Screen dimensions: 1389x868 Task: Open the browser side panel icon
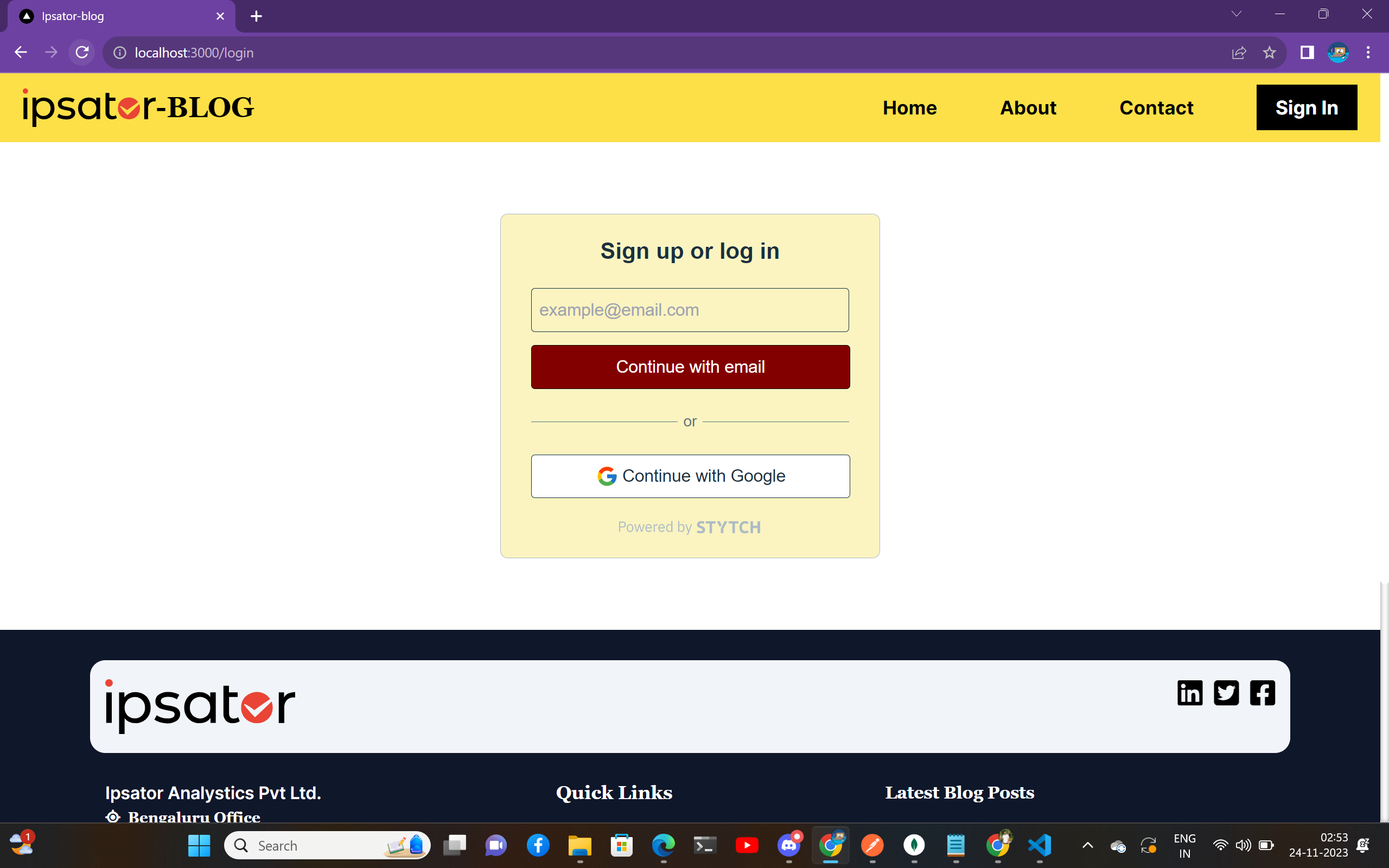[1307, 52]
